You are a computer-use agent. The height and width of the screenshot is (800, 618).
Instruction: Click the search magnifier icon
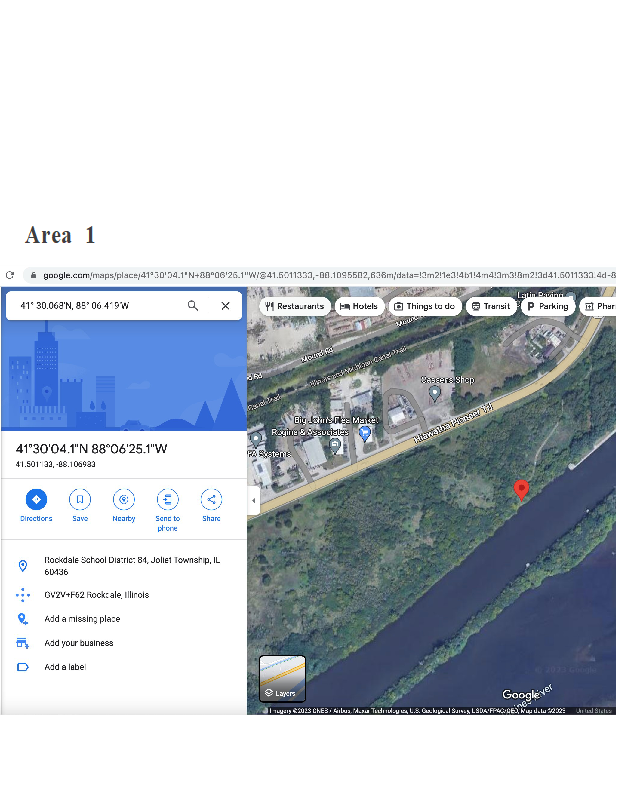coord(193,306)
